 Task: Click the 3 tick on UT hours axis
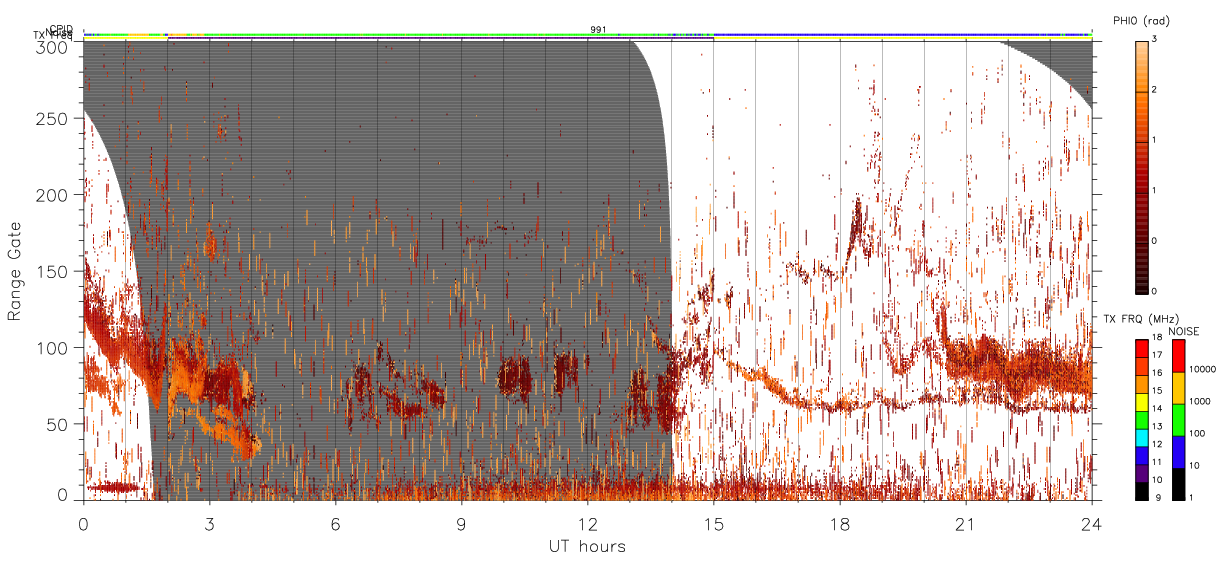[209, 524]
